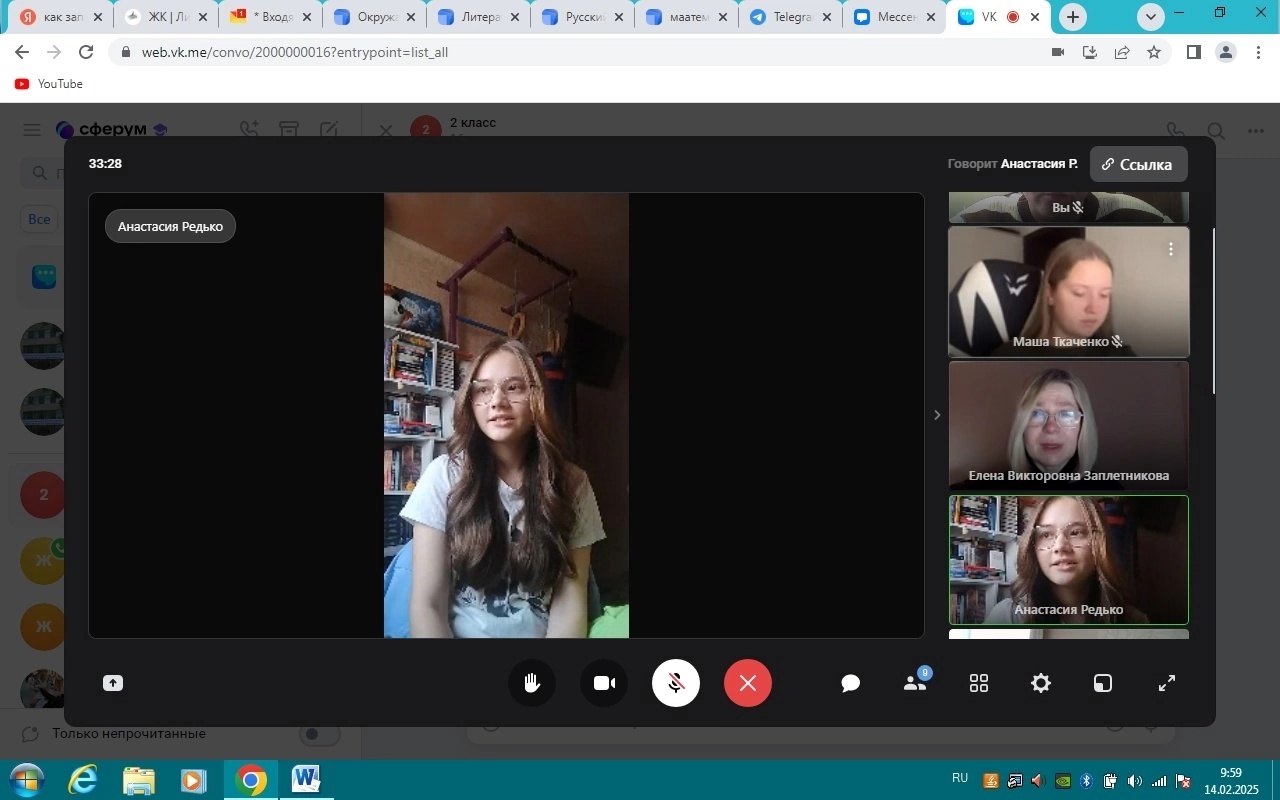Screen dimensions: 1280x800
Task: Select Анастасия Редько side thumbnail
Action: tap(1068, 560)
